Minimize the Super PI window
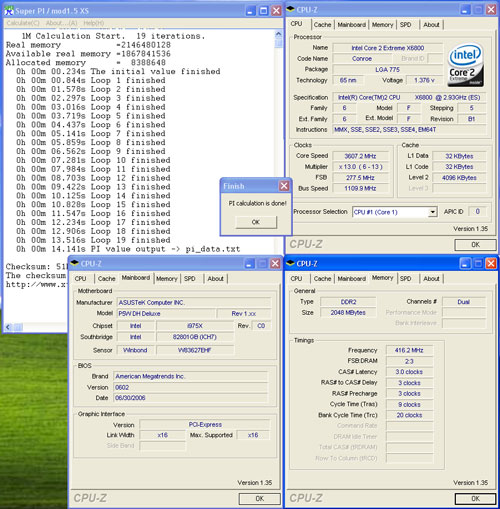Screen dimensions: 500x509 click(250, 11)
